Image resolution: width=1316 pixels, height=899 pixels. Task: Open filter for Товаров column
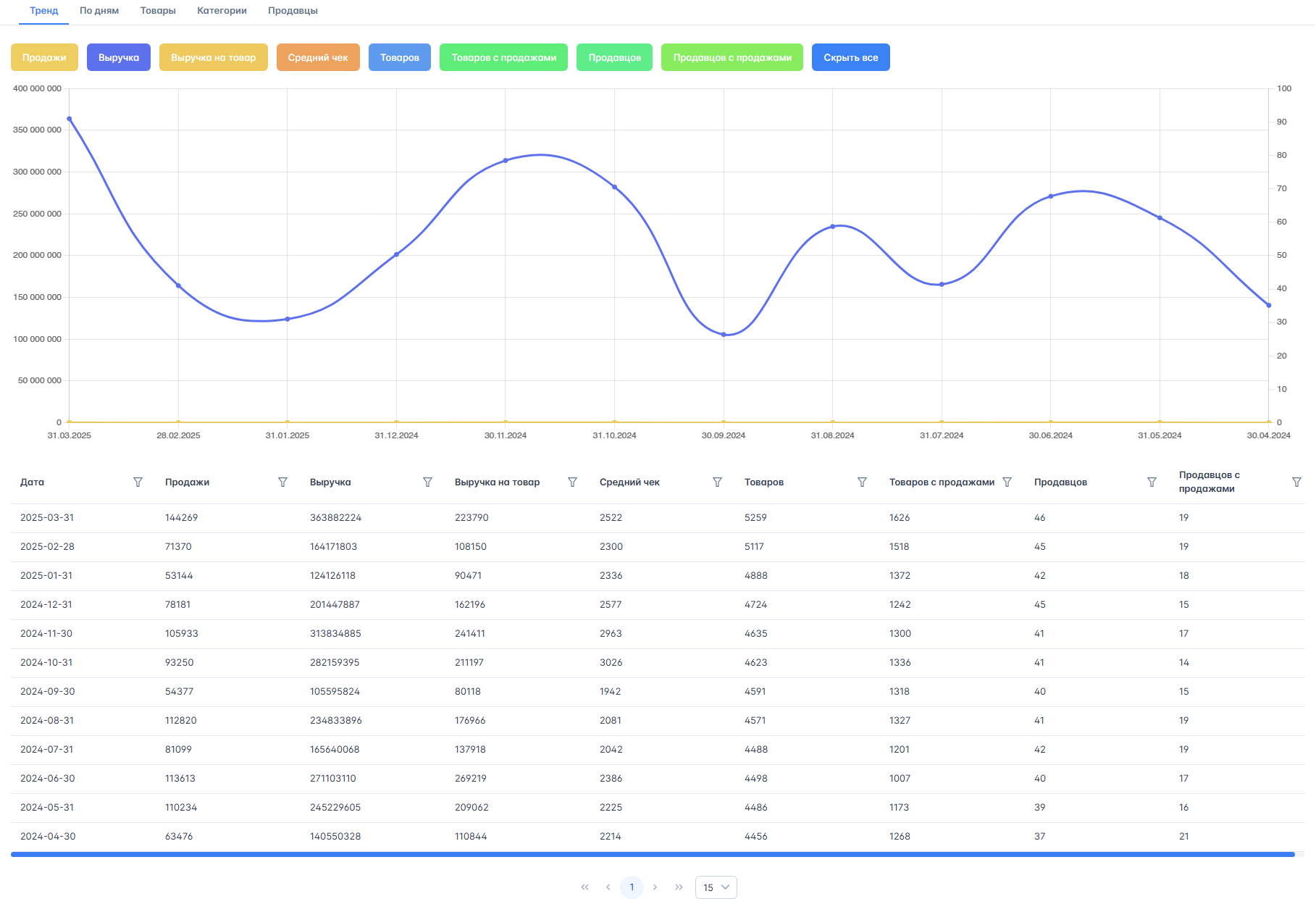[x=862, y=482]
